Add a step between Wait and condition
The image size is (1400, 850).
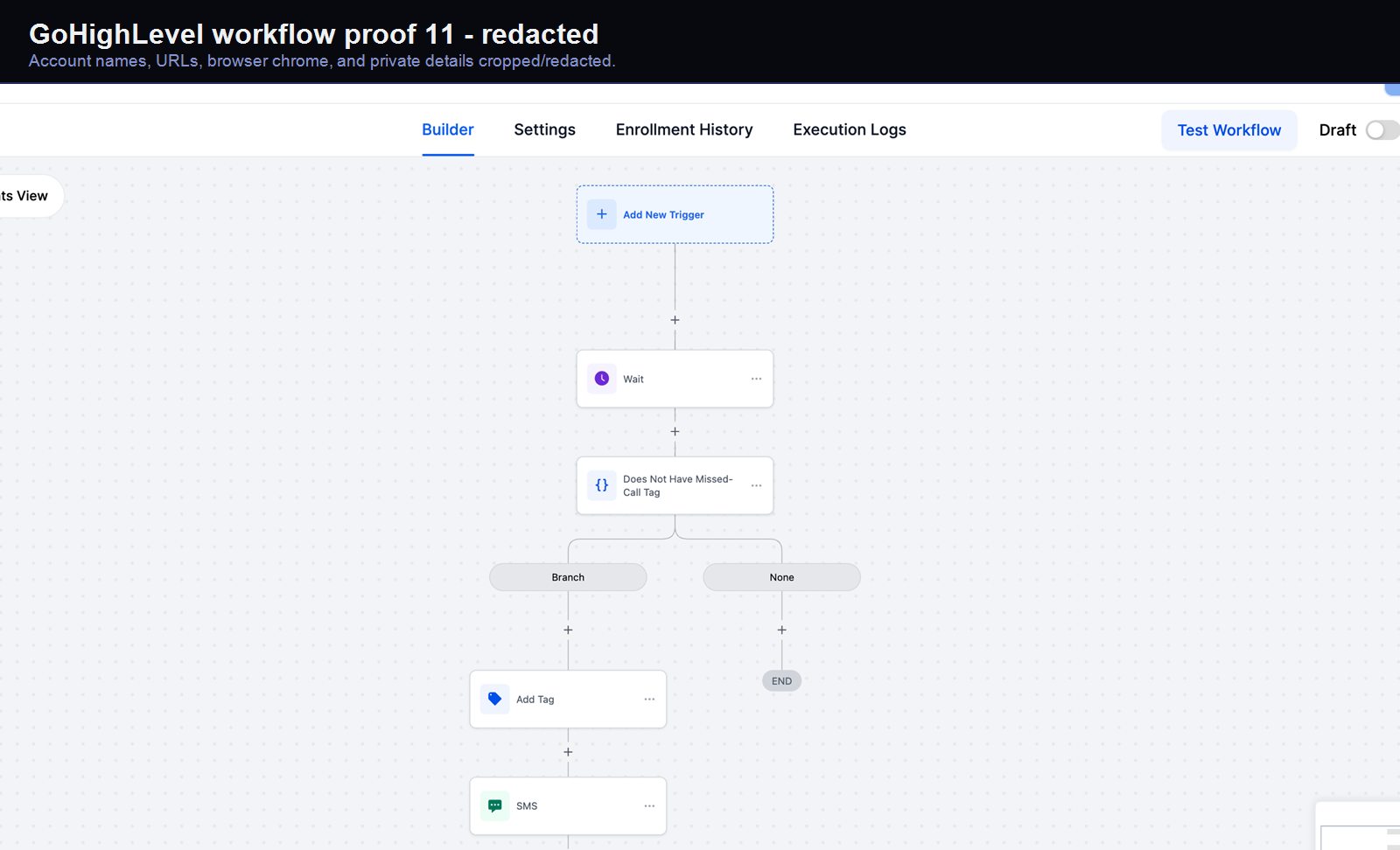[x=675, y=431]
